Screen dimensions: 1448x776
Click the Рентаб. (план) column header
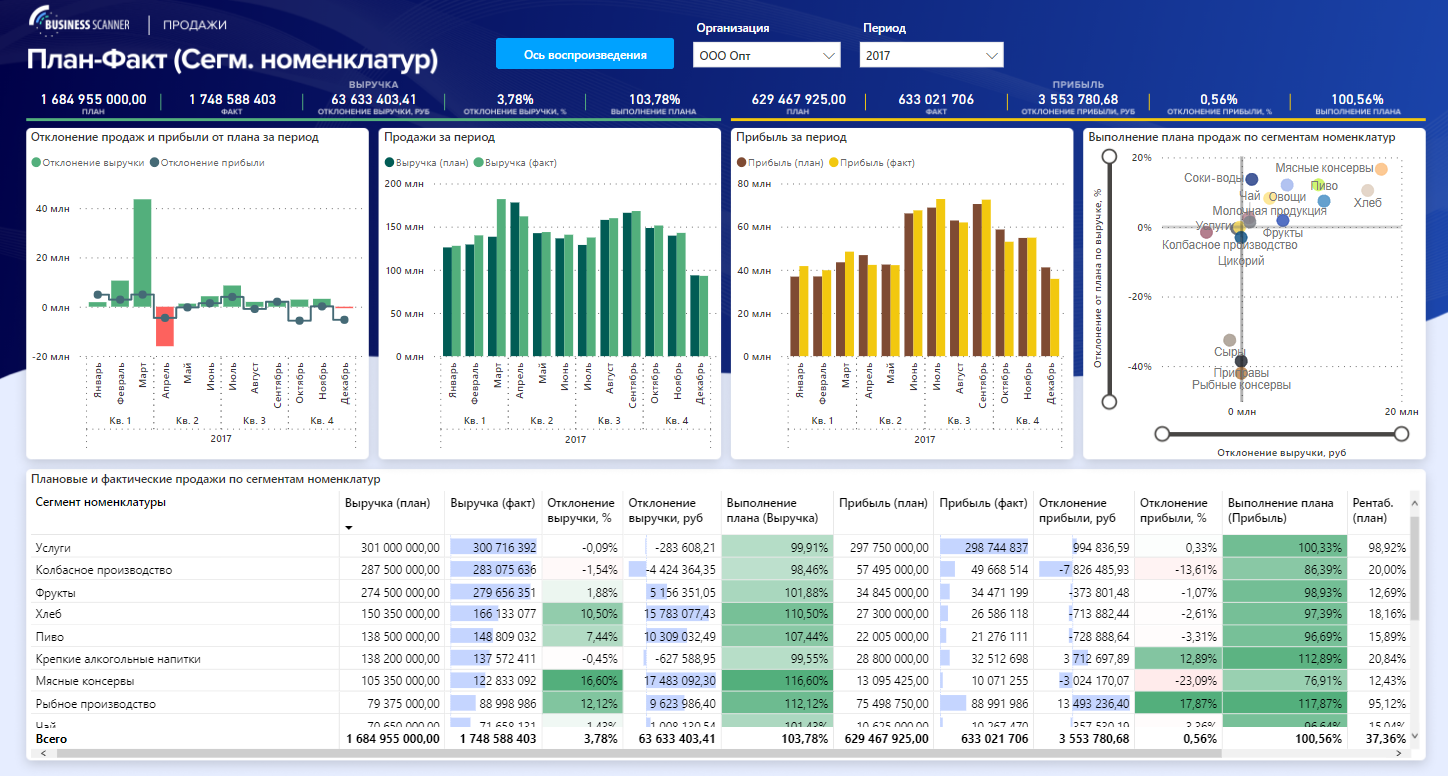[1372, 510]
